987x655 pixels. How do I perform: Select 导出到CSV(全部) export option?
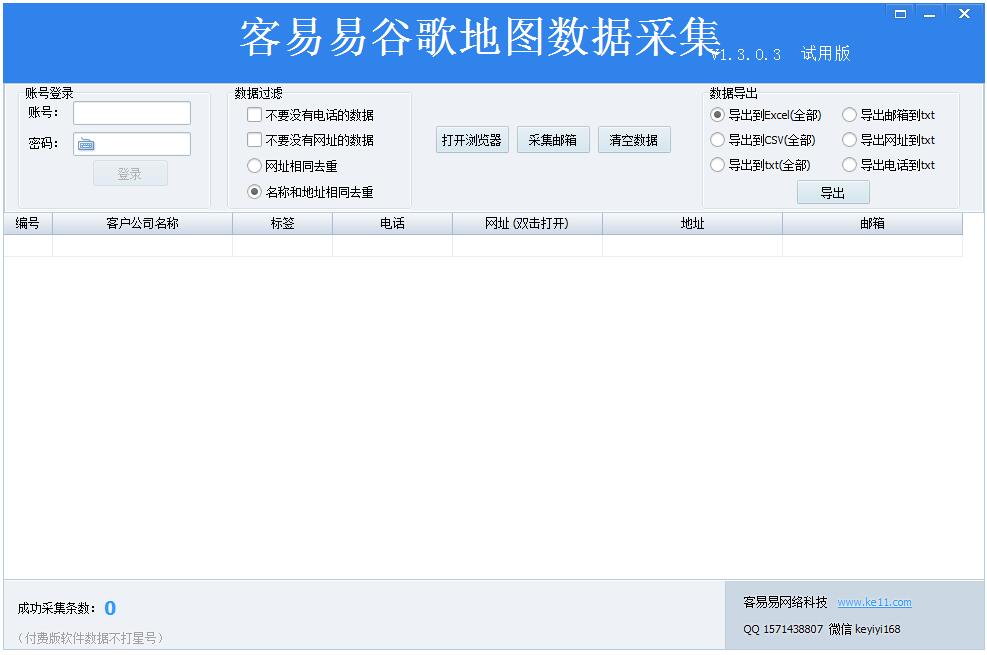717,140
